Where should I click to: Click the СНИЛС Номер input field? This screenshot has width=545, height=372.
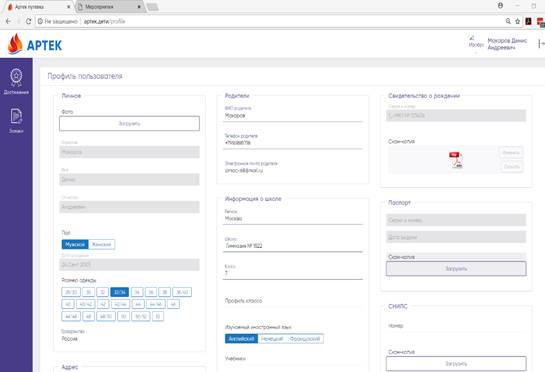456,326
